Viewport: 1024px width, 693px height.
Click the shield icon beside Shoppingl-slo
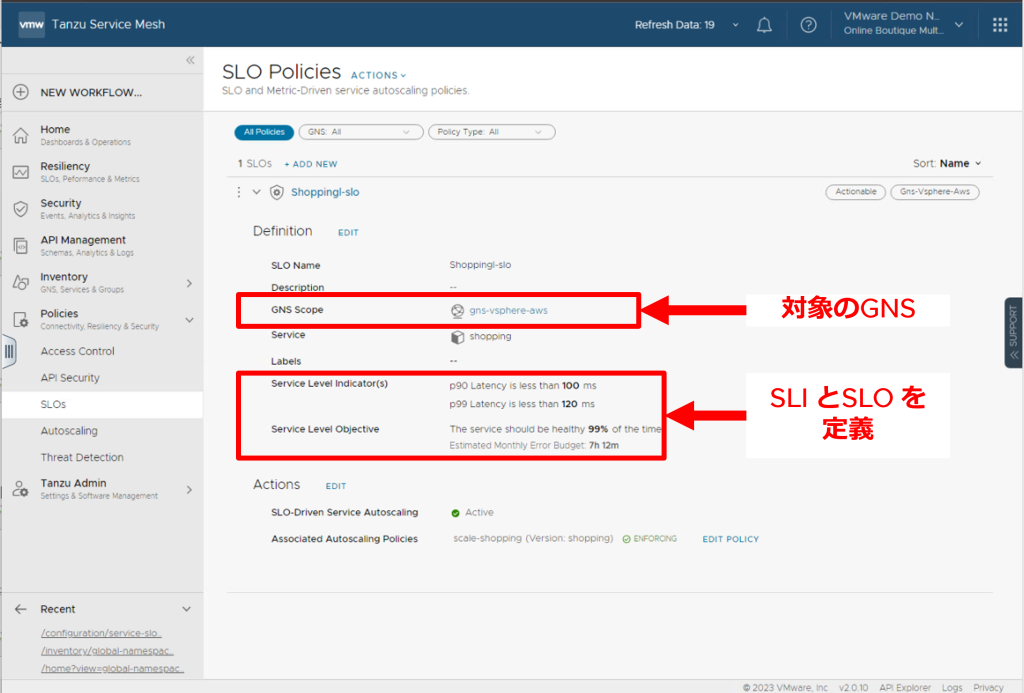click(x=277, y=192)
